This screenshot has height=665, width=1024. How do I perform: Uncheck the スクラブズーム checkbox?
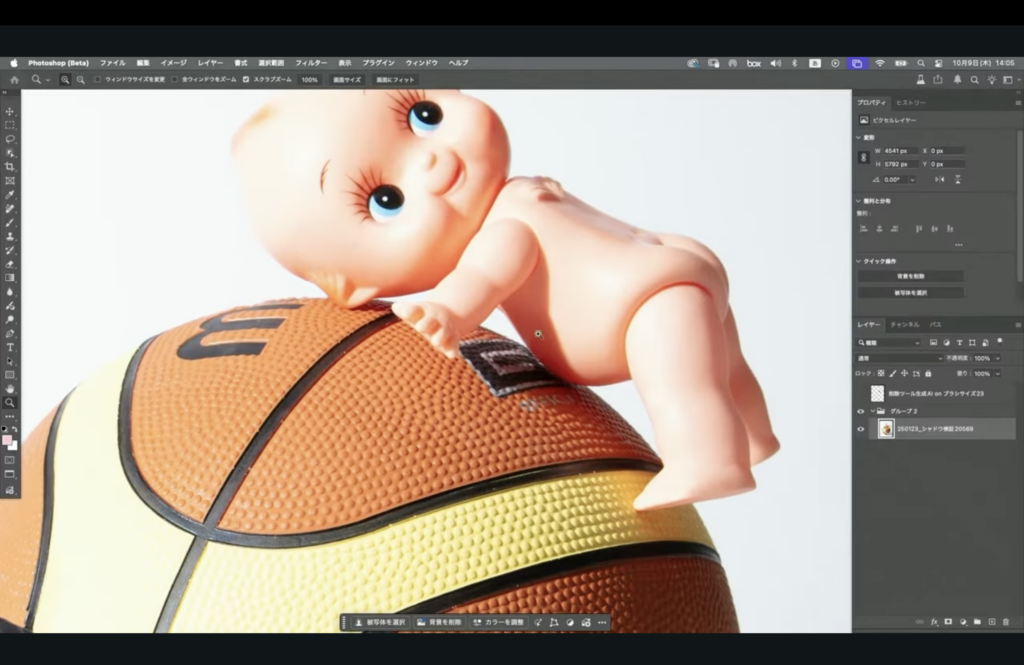coord(246,79)
